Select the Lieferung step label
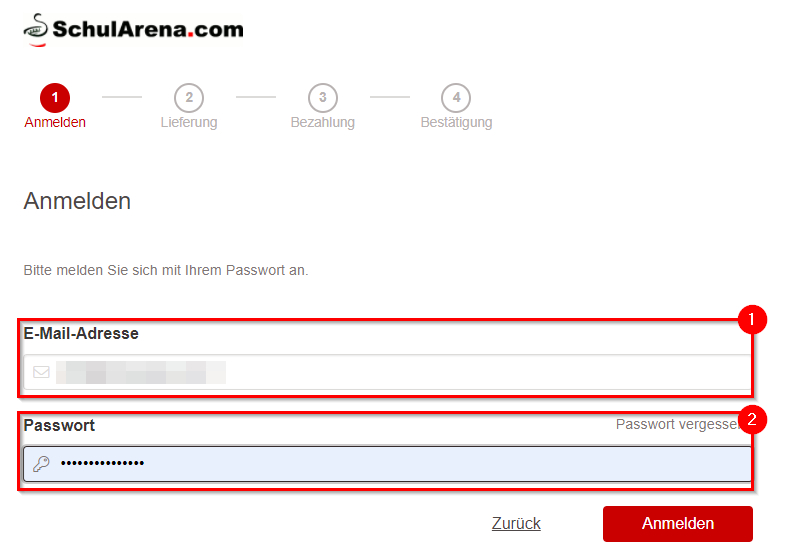Viewport: 788px width, 557px height. click(188, 123)
